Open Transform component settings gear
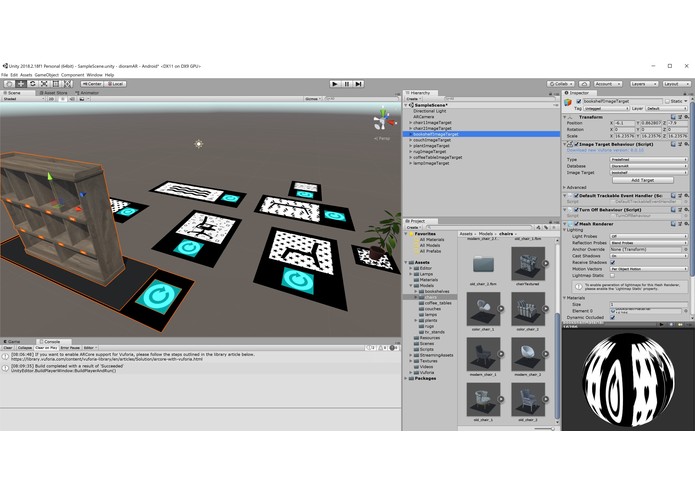Screen dimensions: 695x494 coord(686,117)
